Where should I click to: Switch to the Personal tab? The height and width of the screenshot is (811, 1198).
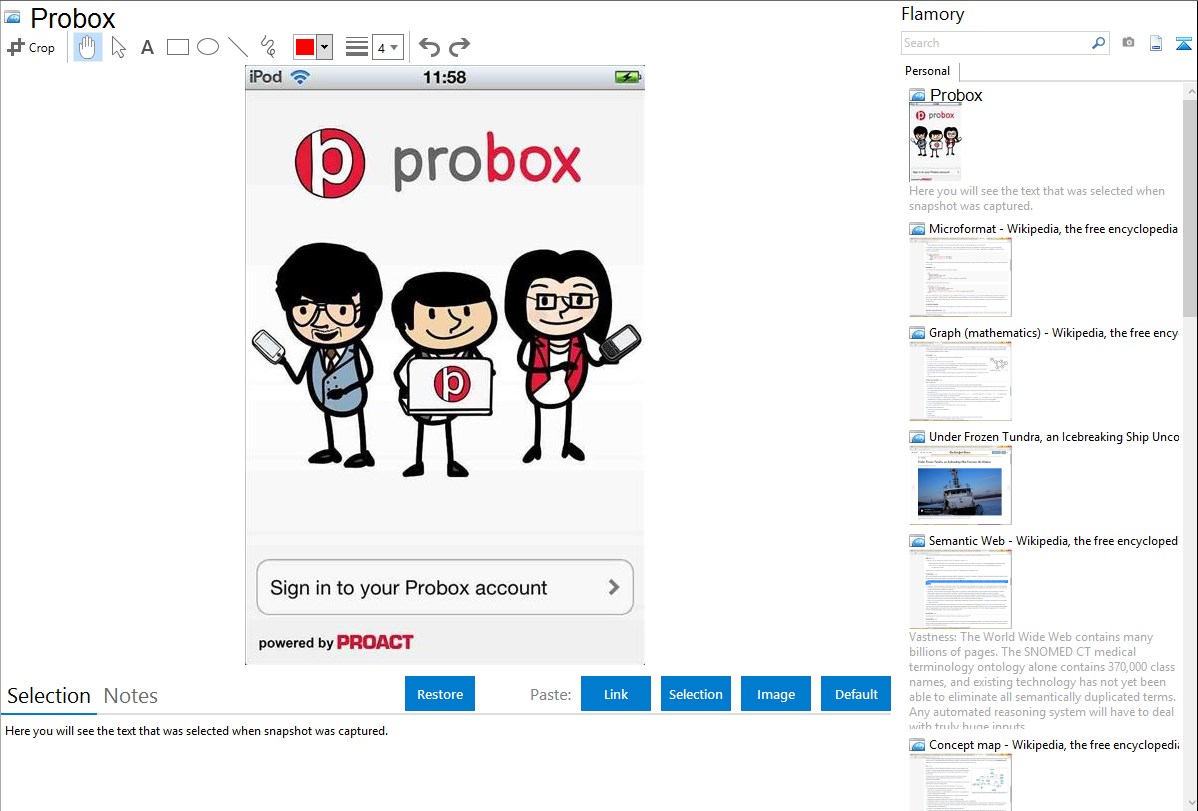coord(928,71)
